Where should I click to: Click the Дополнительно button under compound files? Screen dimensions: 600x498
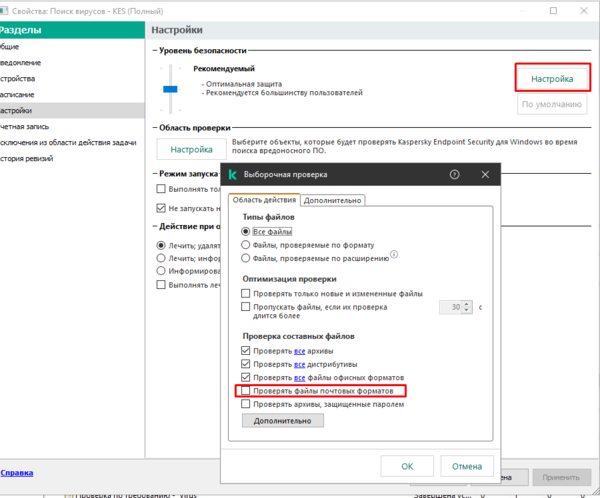pyautogui.click(x=283, y=421)
